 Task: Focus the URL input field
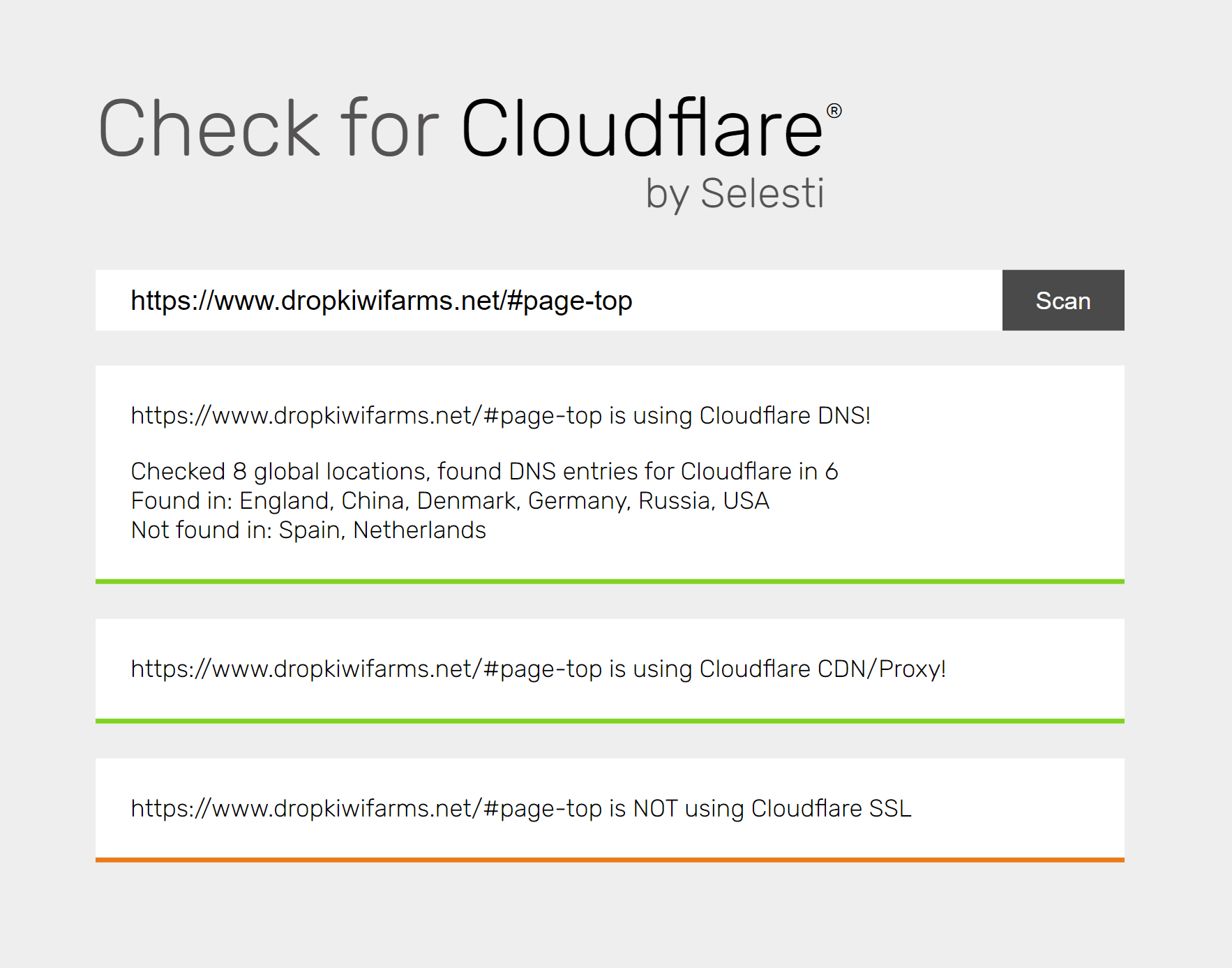(548, 300)
